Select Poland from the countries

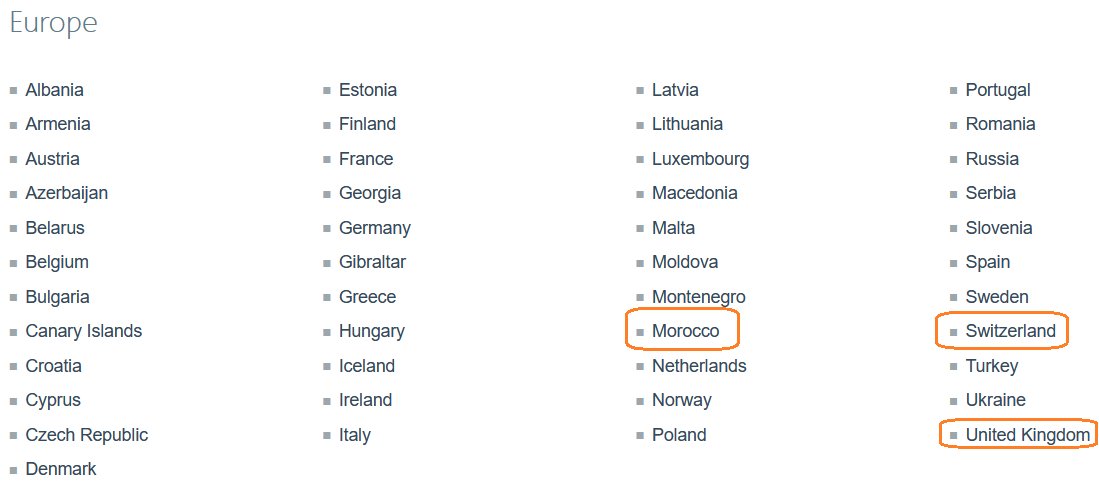(678, 435)
